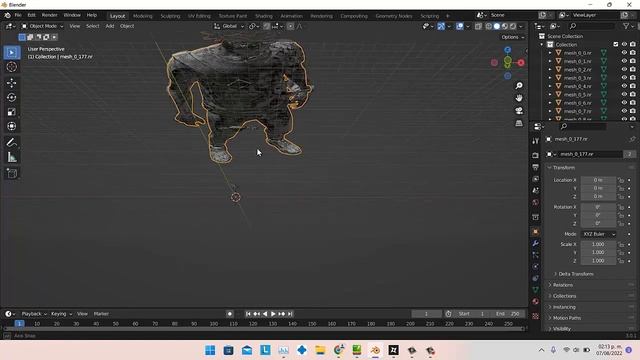Click the viewport pan hand icon

pyautogui.click(x=519, y=98)
